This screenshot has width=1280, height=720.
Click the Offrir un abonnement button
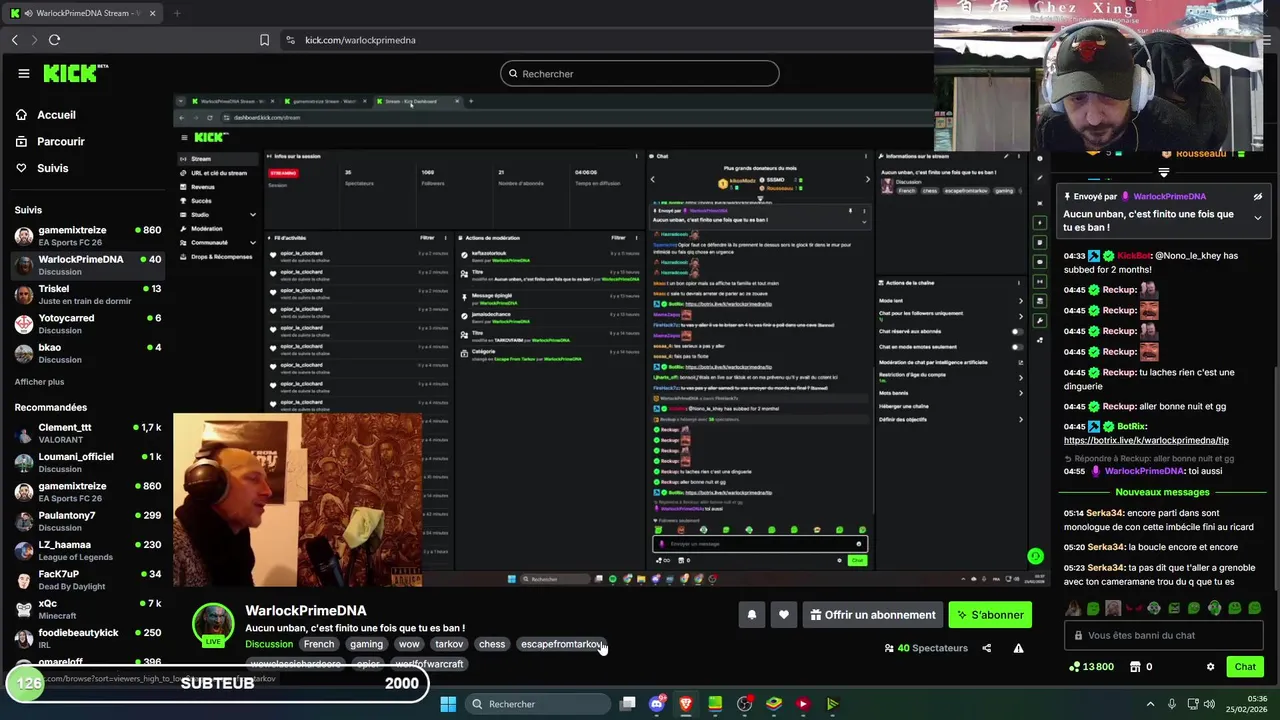pyautogui.click(x=873, y=615)
